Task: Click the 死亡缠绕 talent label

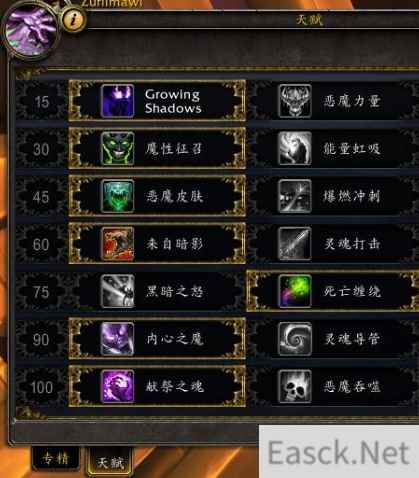Action: click(352, 292)
